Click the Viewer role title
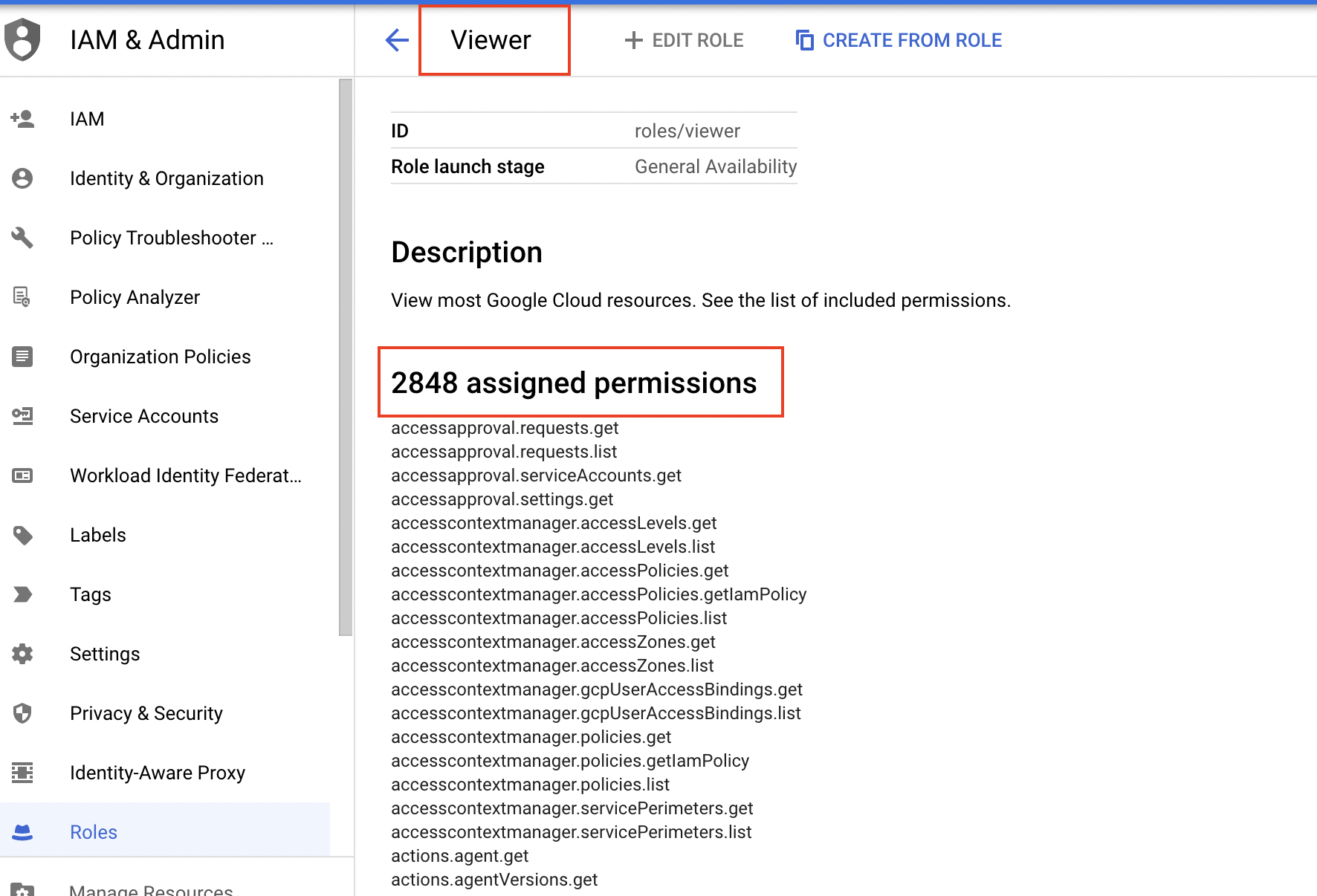The image size is (1317, 896). point(491,40)
